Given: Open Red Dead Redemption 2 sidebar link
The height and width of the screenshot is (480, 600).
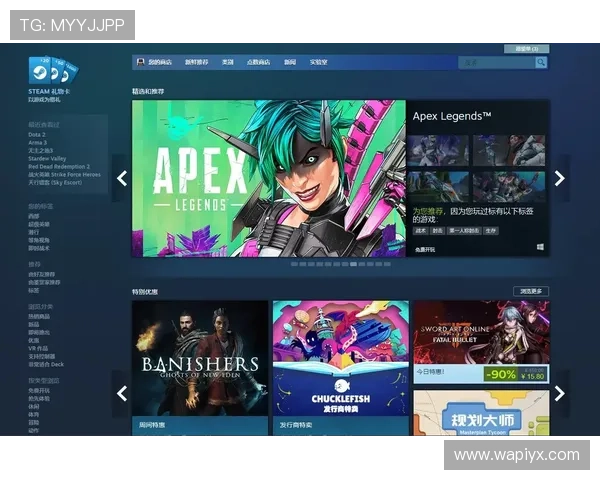Looking at the screenshot, I should pyautogui.click(x=59, y=166).
